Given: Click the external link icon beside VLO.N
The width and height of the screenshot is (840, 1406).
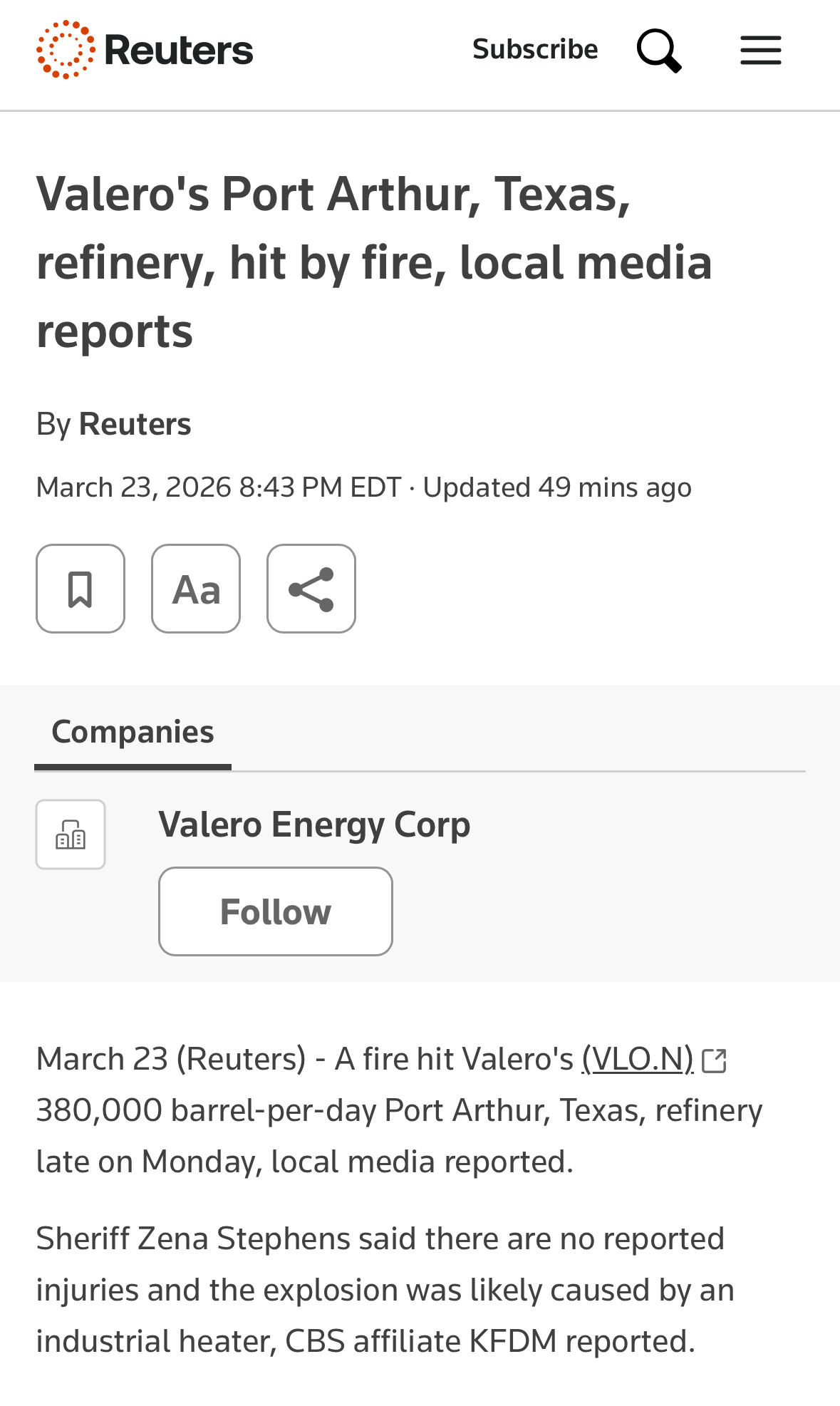Looking at the screenshot, I should [x=714, y=1060].
